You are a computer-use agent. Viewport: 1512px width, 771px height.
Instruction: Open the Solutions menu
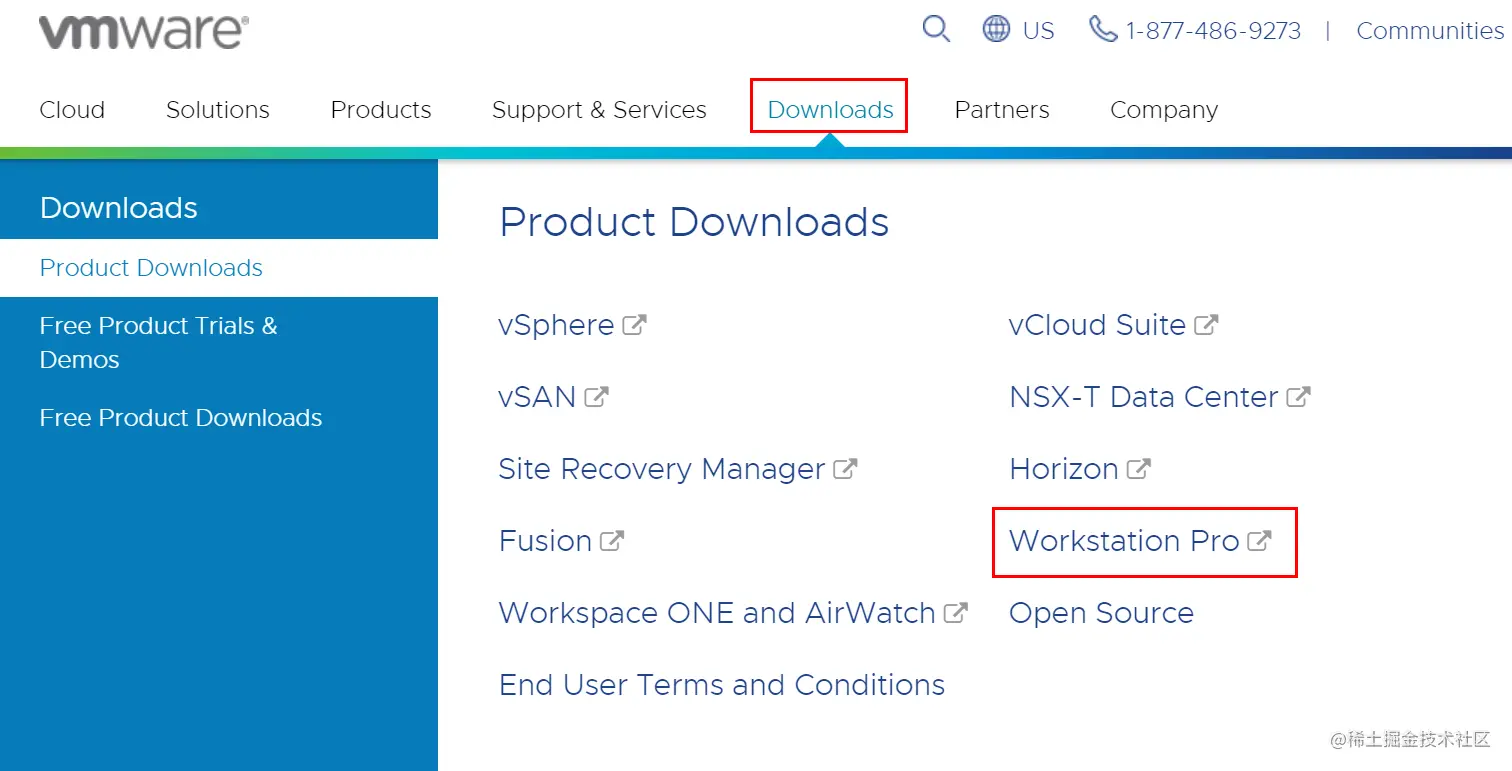coord(218,109)
